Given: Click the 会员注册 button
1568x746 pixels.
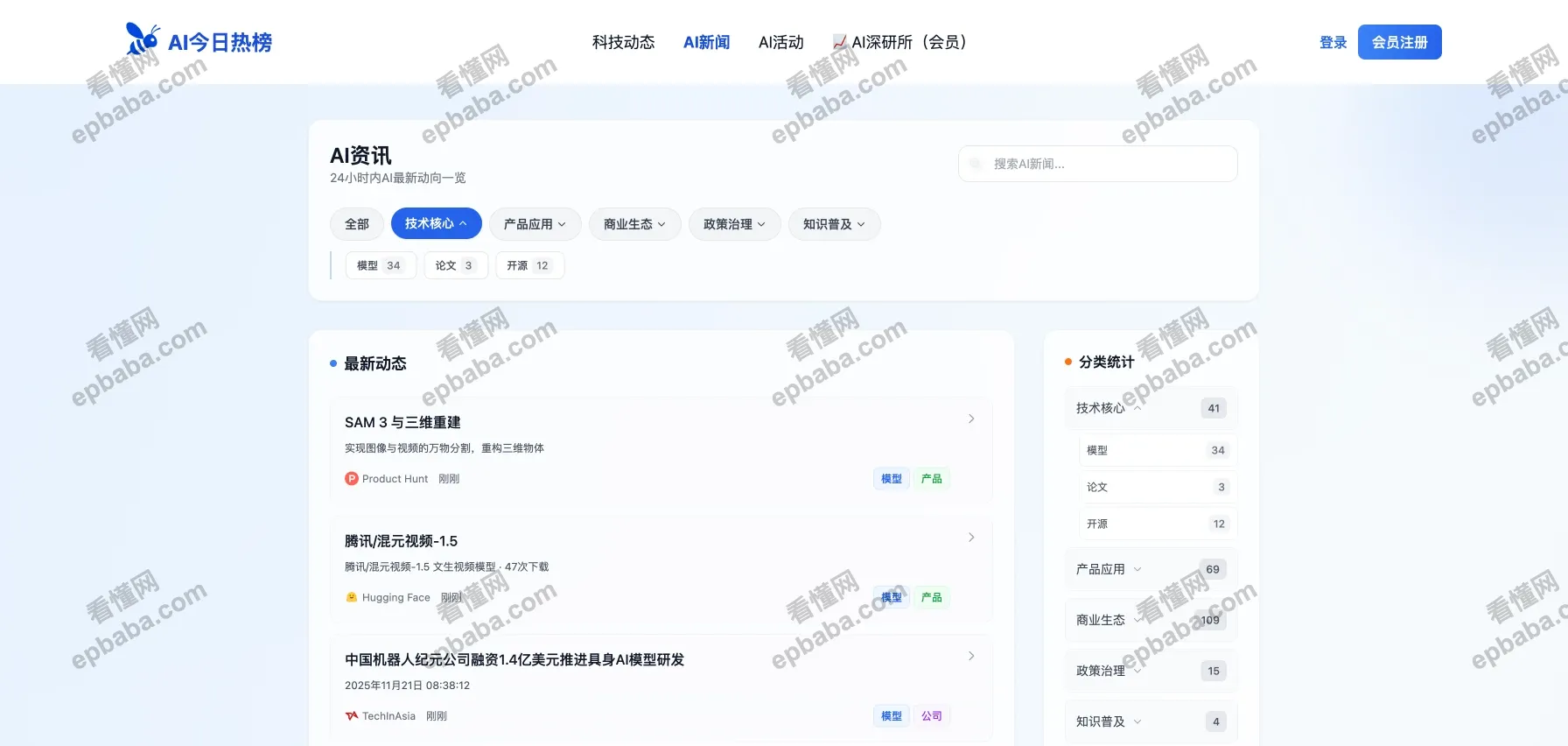Looking at the screenshot, I should (x=1399, y=42).
